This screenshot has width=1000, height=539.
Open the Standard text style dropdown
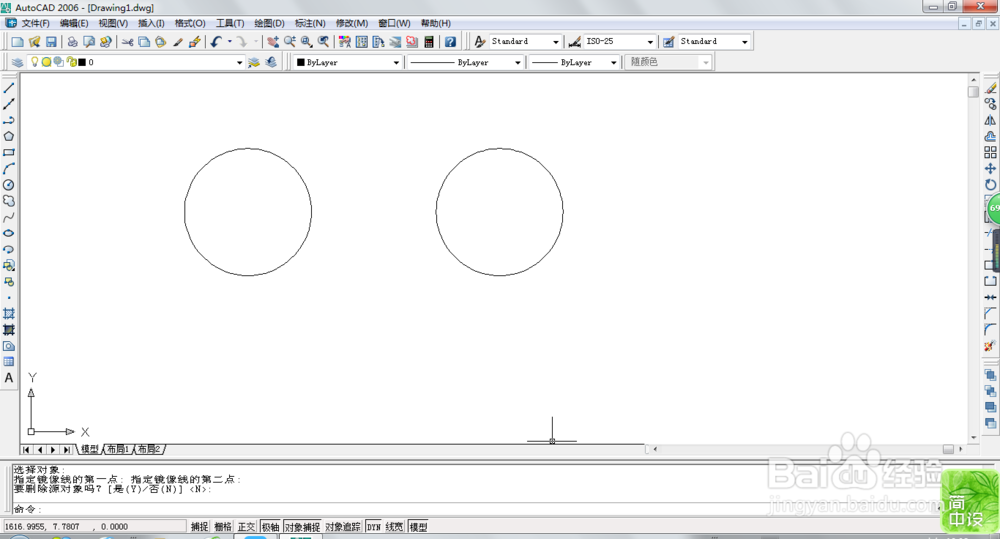pos(555,41)
